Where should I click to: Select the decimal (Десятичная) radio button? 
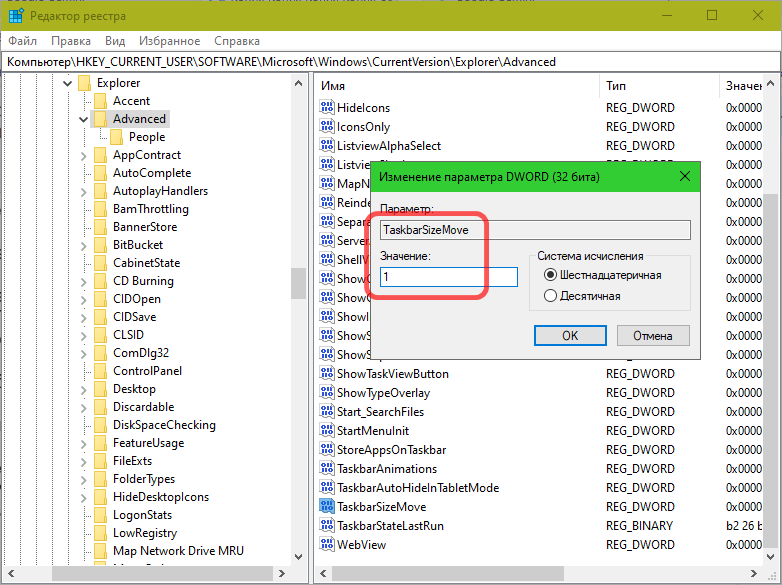point(549,296)
